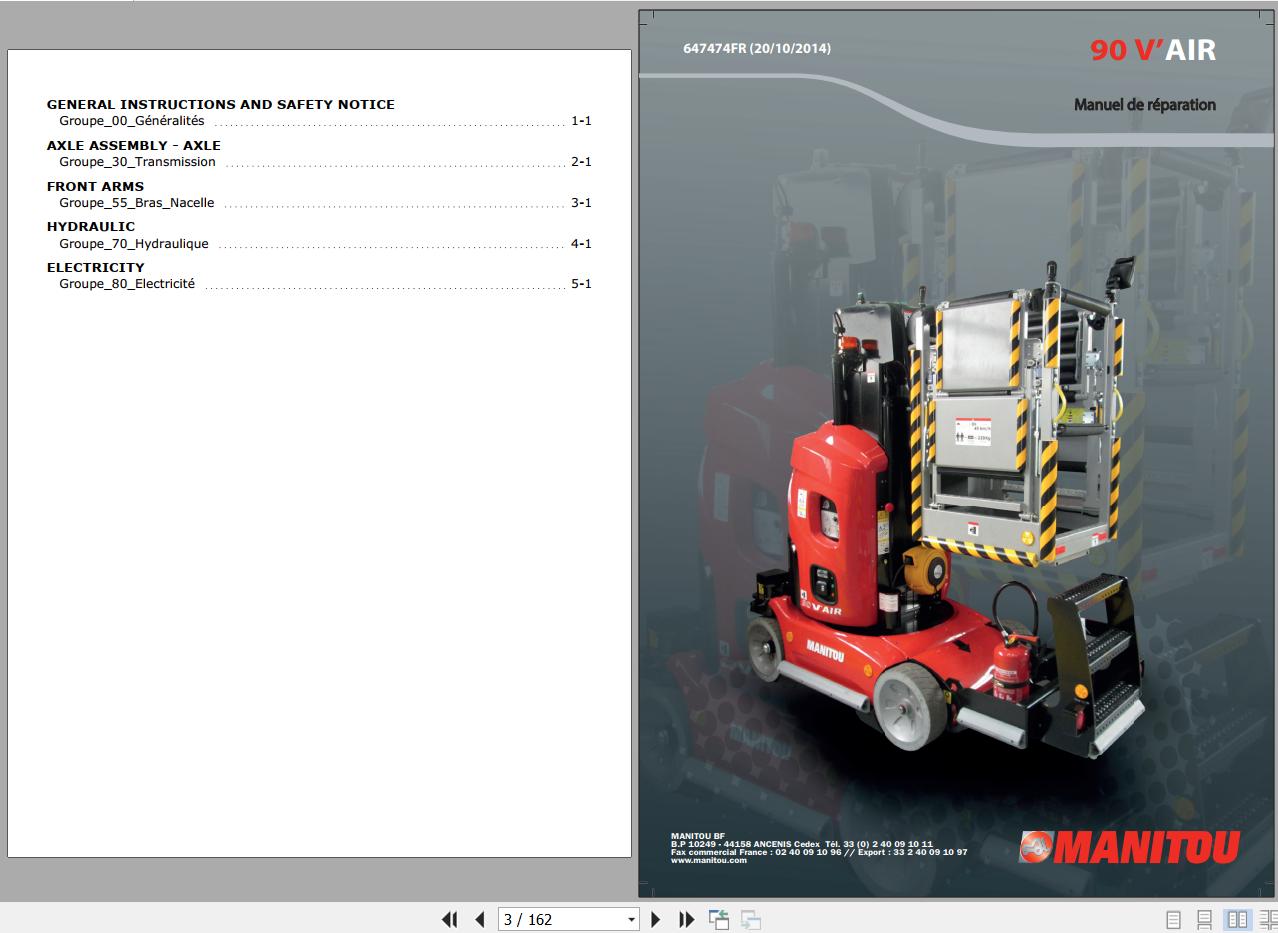This screenshot has height=933, width=1278.
Task: Open Groupe_55_Bras_Nacelle contents entry
Action: pos(325,203)
